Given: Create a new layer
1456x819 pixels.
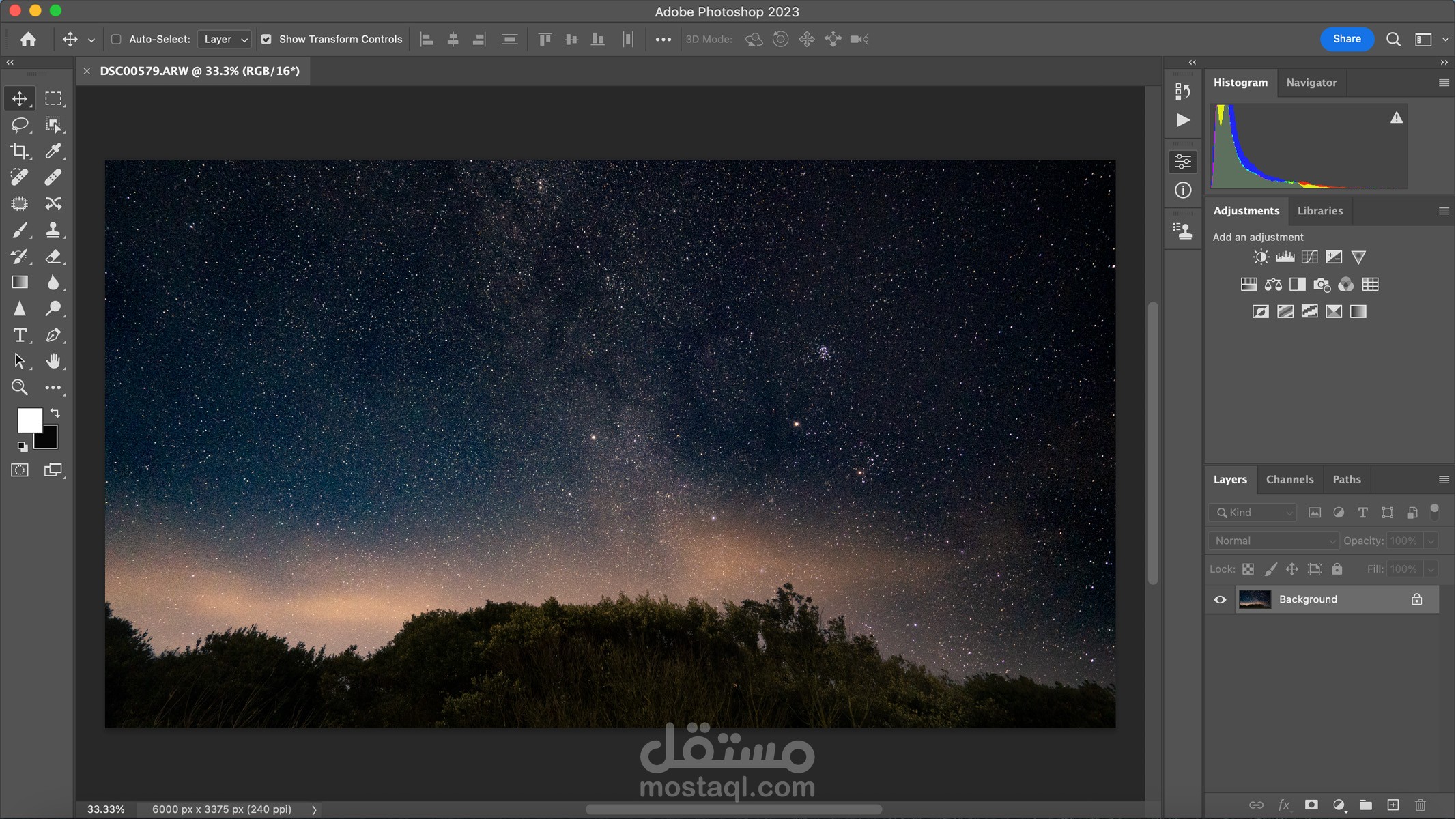Looking at the screenshot, I should coord(1393,805).
